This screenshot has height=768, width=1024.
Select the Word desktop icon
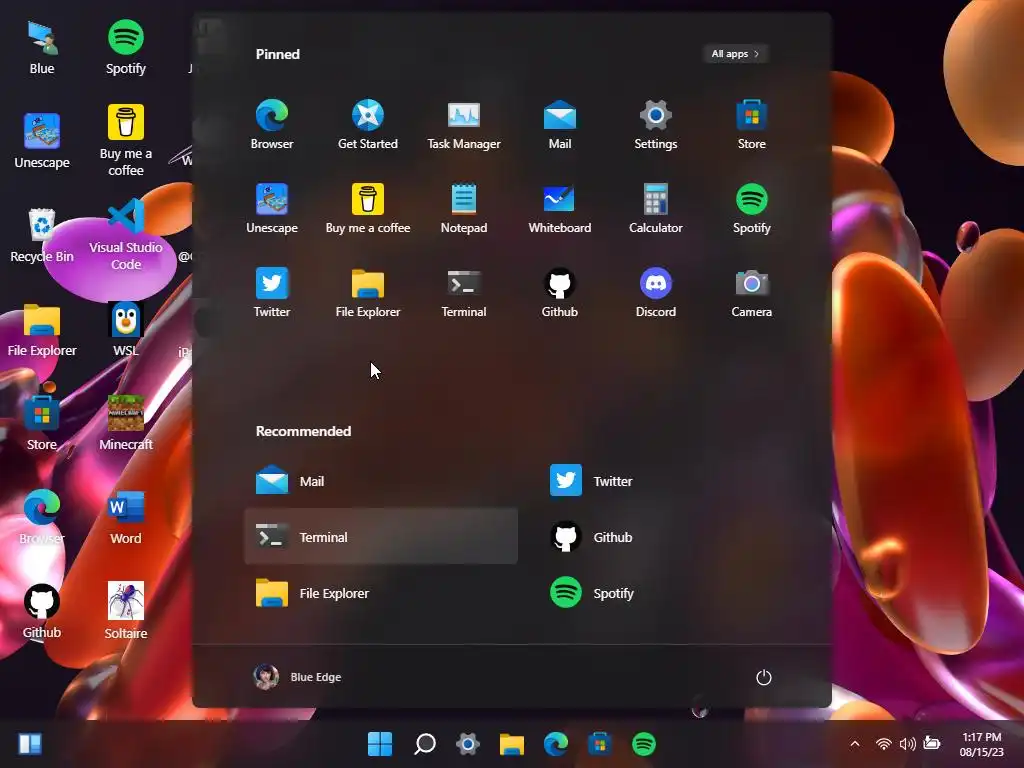(125, 518)
